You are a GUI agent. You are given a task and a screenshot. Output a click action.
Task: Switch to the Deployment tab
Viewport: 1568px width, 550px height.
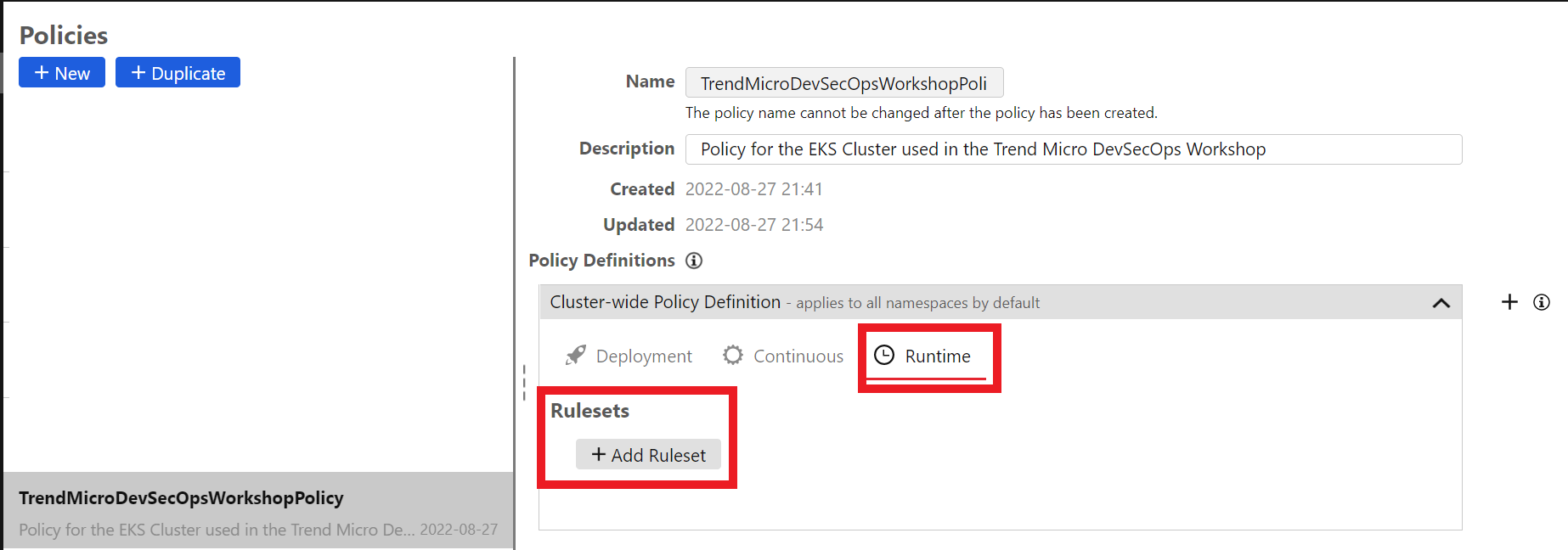click(629, 356)
